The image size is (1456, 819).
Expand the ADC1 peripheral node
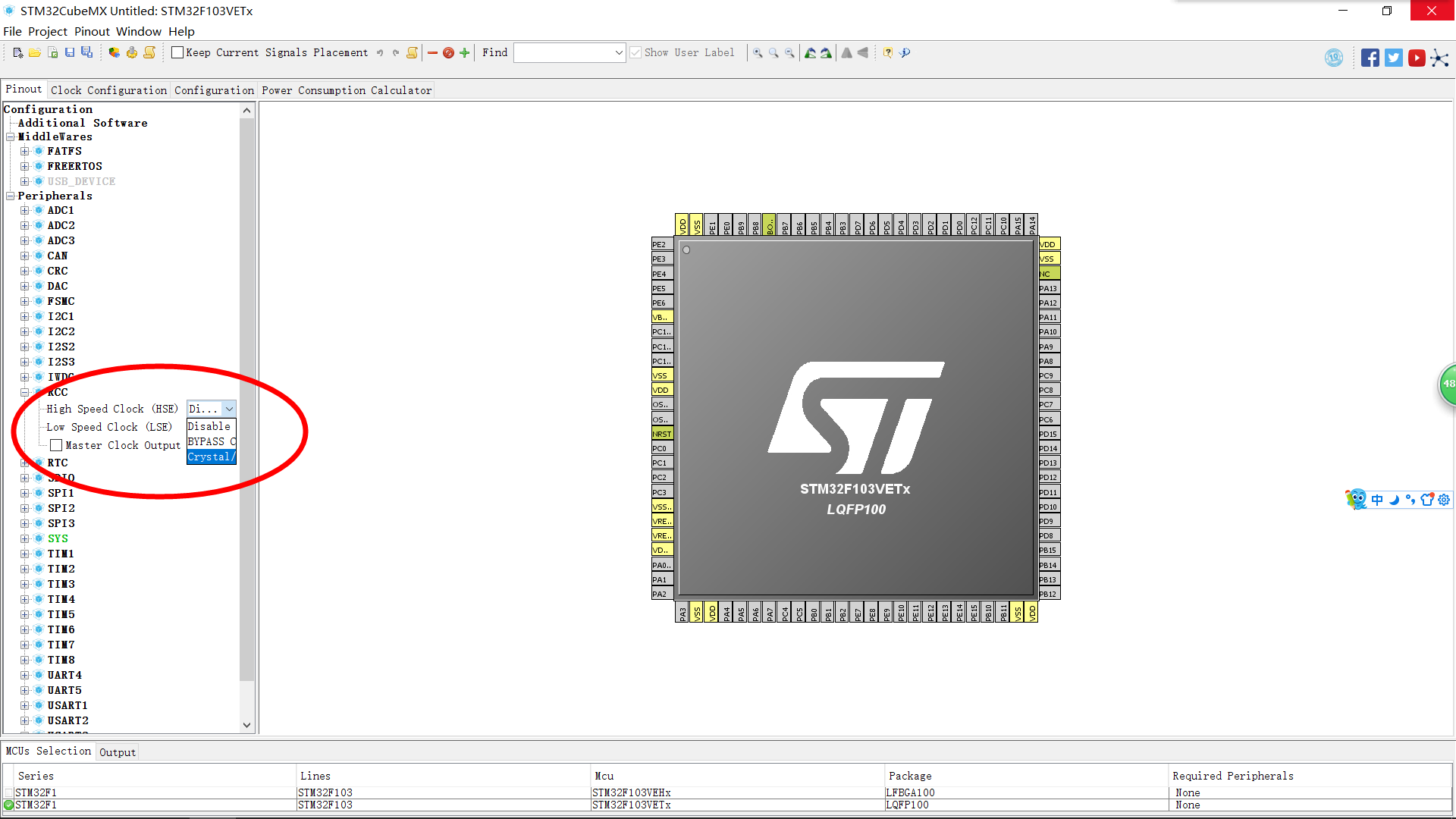[x=24, y=211]
